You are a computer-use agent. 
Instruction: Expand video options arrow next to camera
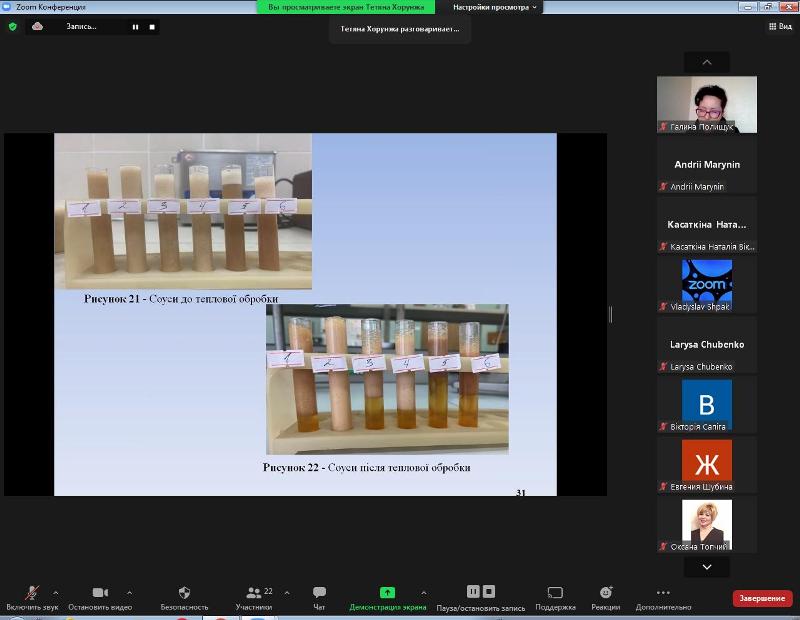coord(123,592)
